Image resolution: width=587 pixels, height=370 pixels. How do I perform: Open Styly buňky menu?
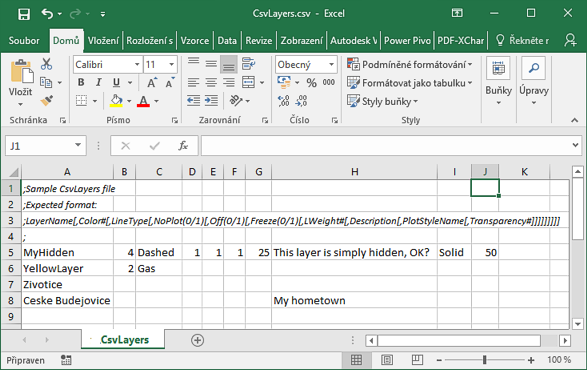coord(382,101)
